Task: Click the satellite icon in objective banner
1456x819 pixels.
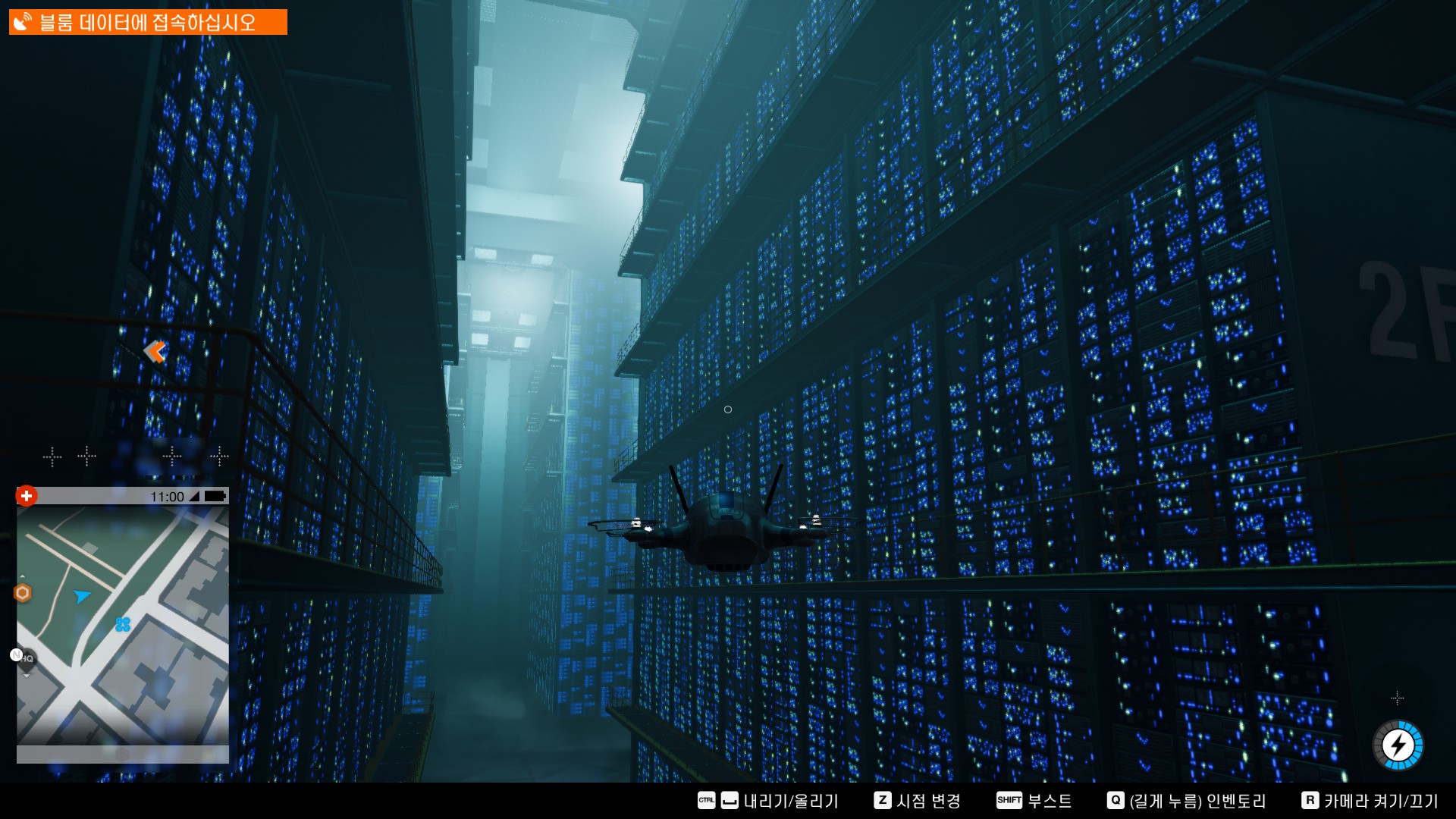Action: pos(24,22)
